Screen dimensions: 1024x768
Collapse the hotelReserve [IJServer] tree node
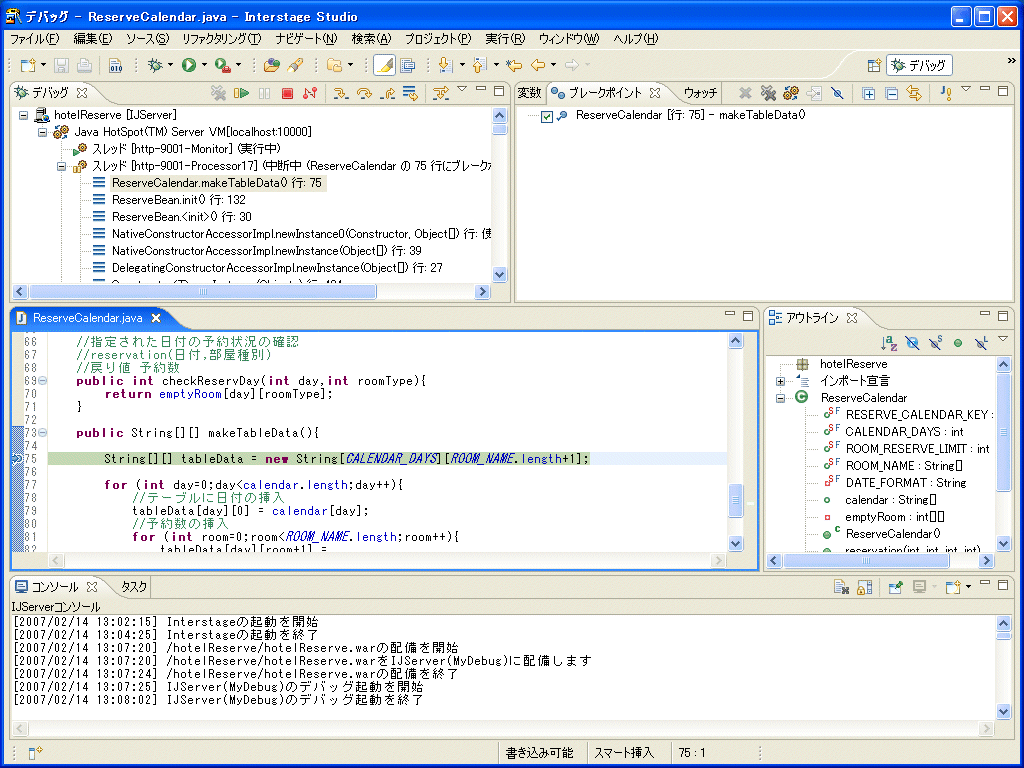click(24, 116)
